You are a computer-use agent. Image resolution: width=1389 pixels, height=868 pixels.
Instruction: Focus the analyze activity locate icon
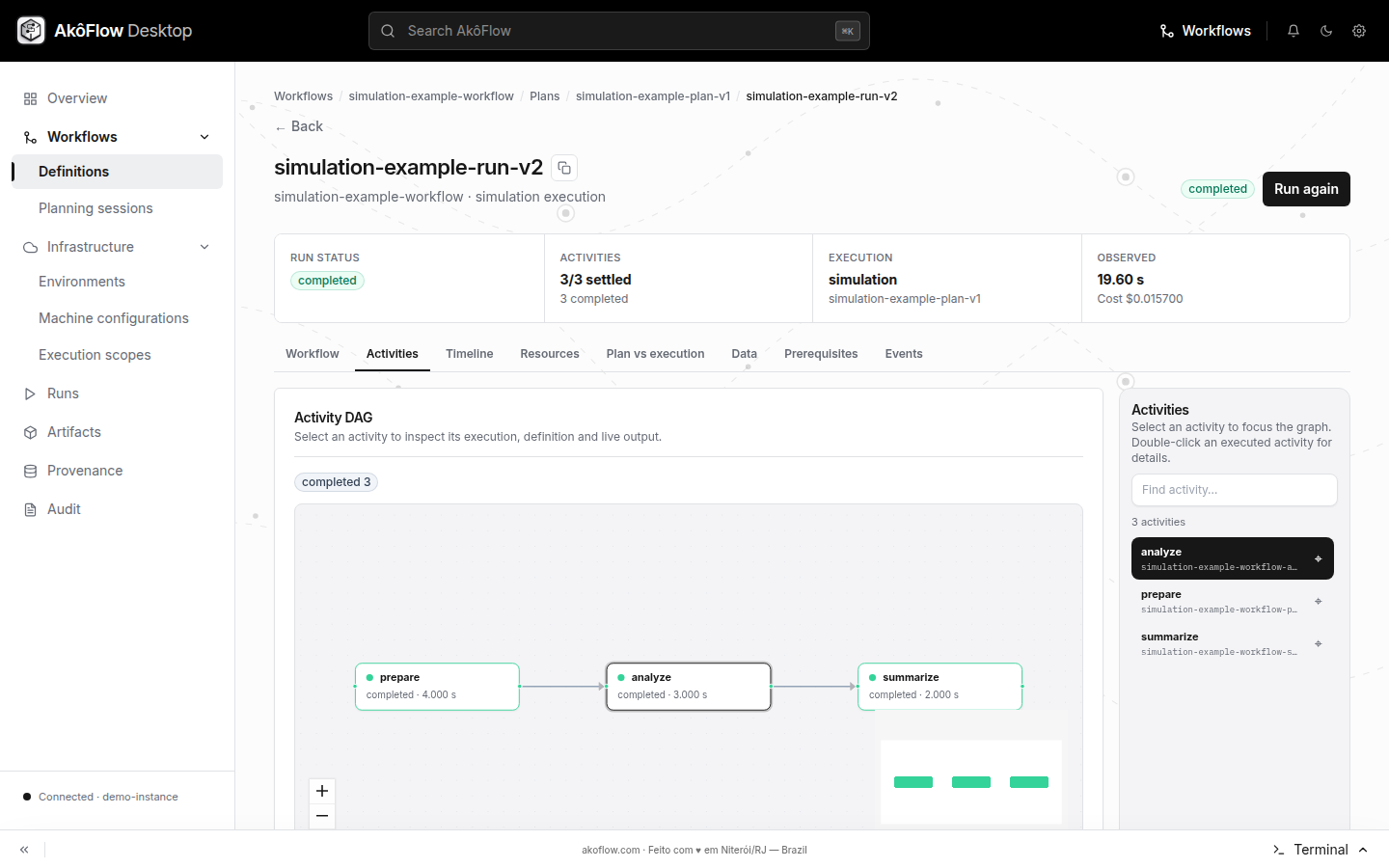coord(1318,558)
